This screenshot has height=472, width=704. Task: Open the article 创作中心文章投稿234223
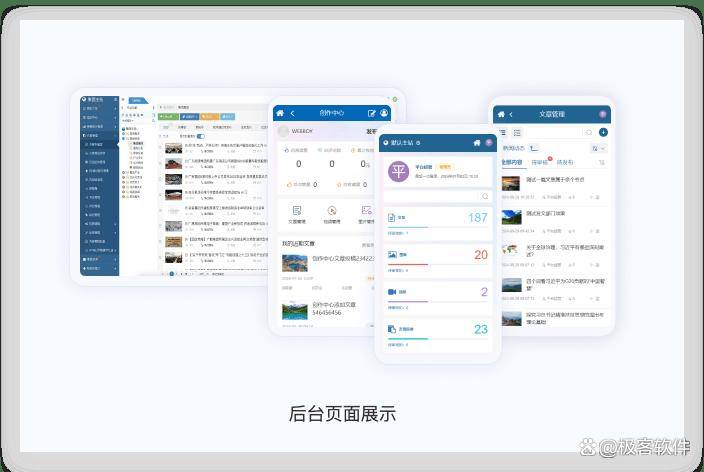pyautogui.click(x=343, y=259)
